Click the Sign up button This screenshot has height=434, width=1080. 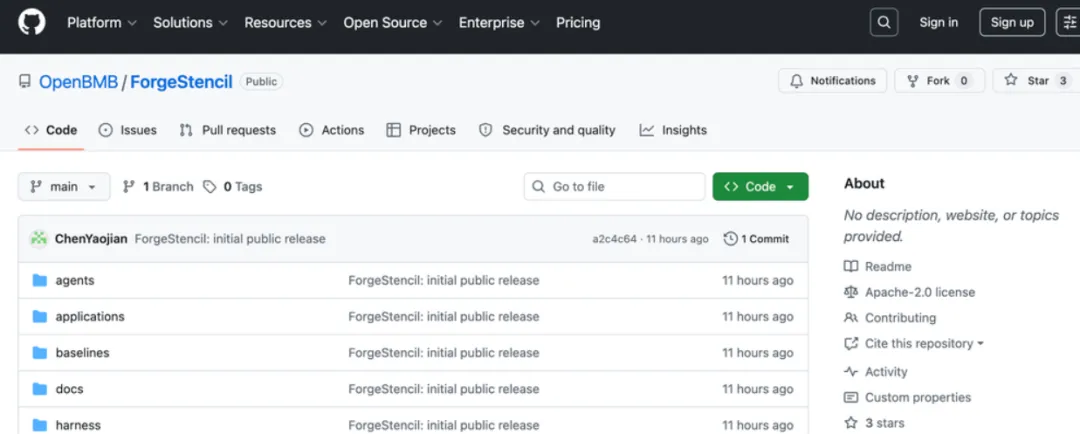[x=1012, y=22]
